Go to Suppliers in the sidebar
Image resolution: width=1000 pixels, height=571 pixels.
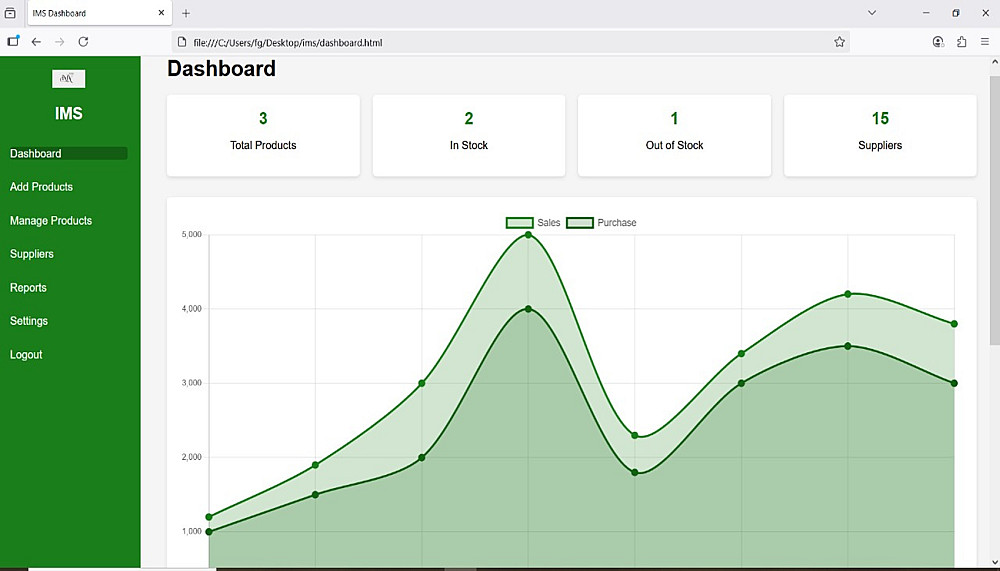coord(32,254)
